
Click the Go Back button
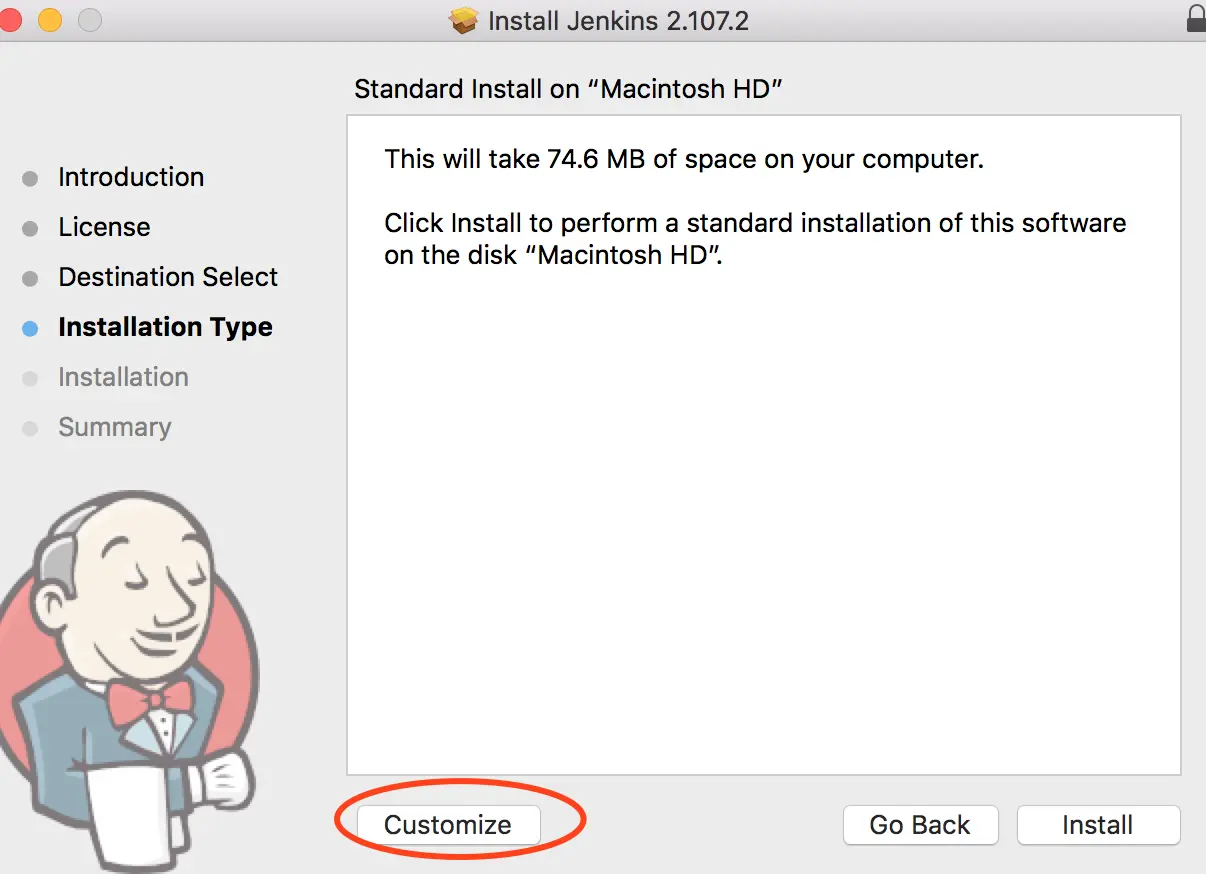(920, 825)
